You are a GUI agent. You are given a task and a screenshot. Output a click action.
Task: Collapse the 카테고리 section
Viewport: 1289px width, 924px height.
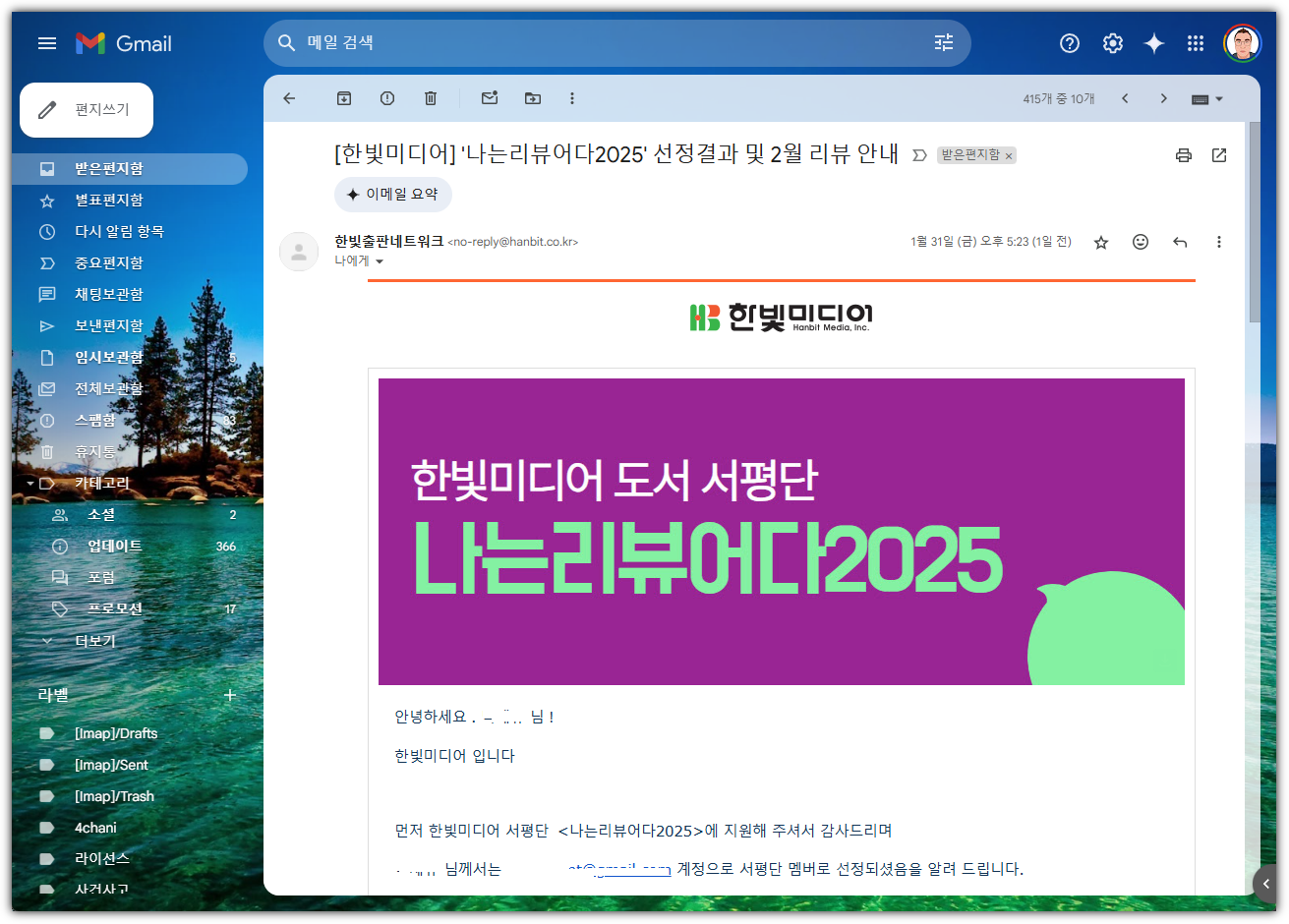(30, 484)
